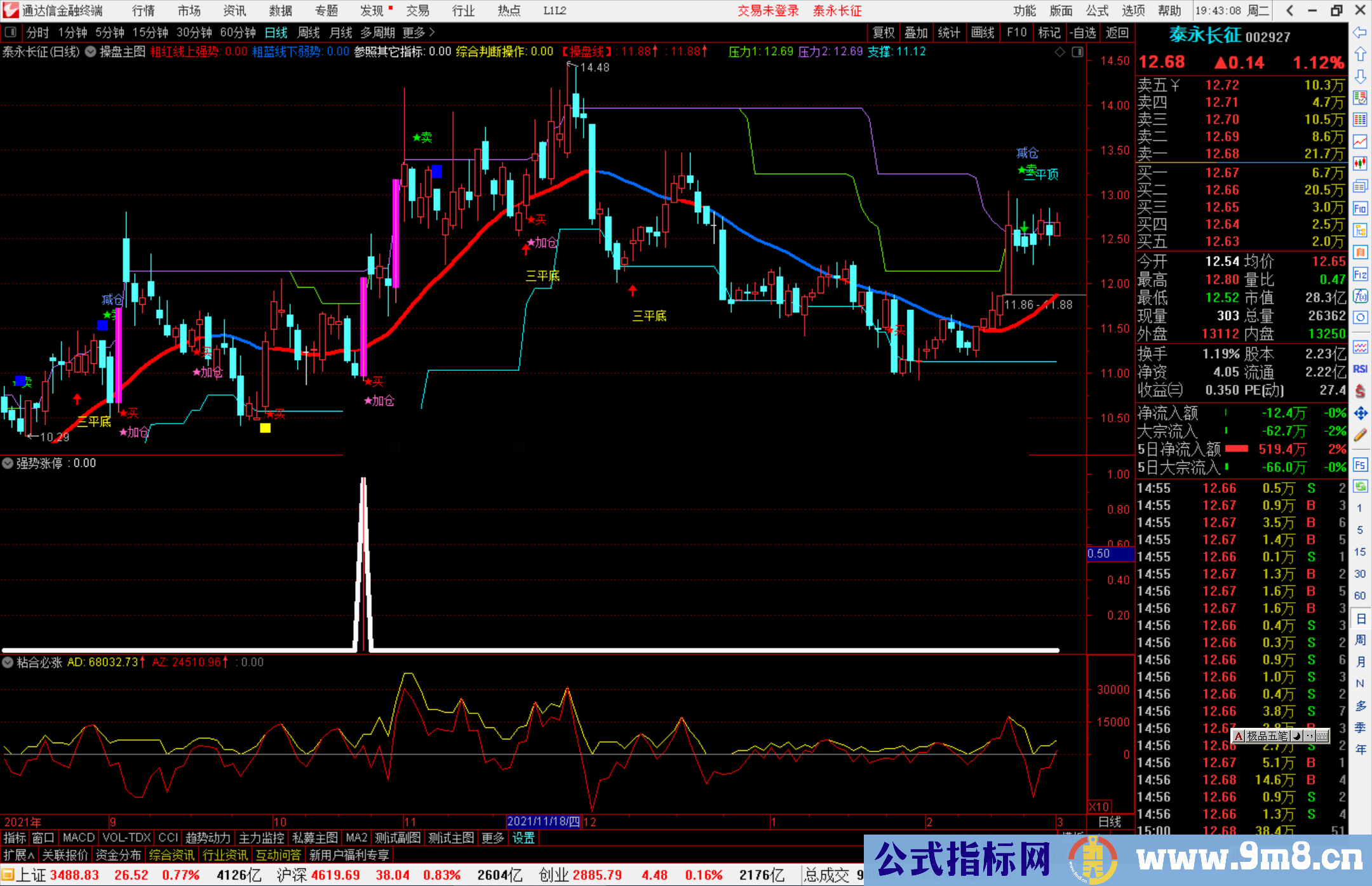Select the MACD indicator tab at bottom
Image resolution: width=1372 pixels, height=886 pixels.
[x=78, y=838]
